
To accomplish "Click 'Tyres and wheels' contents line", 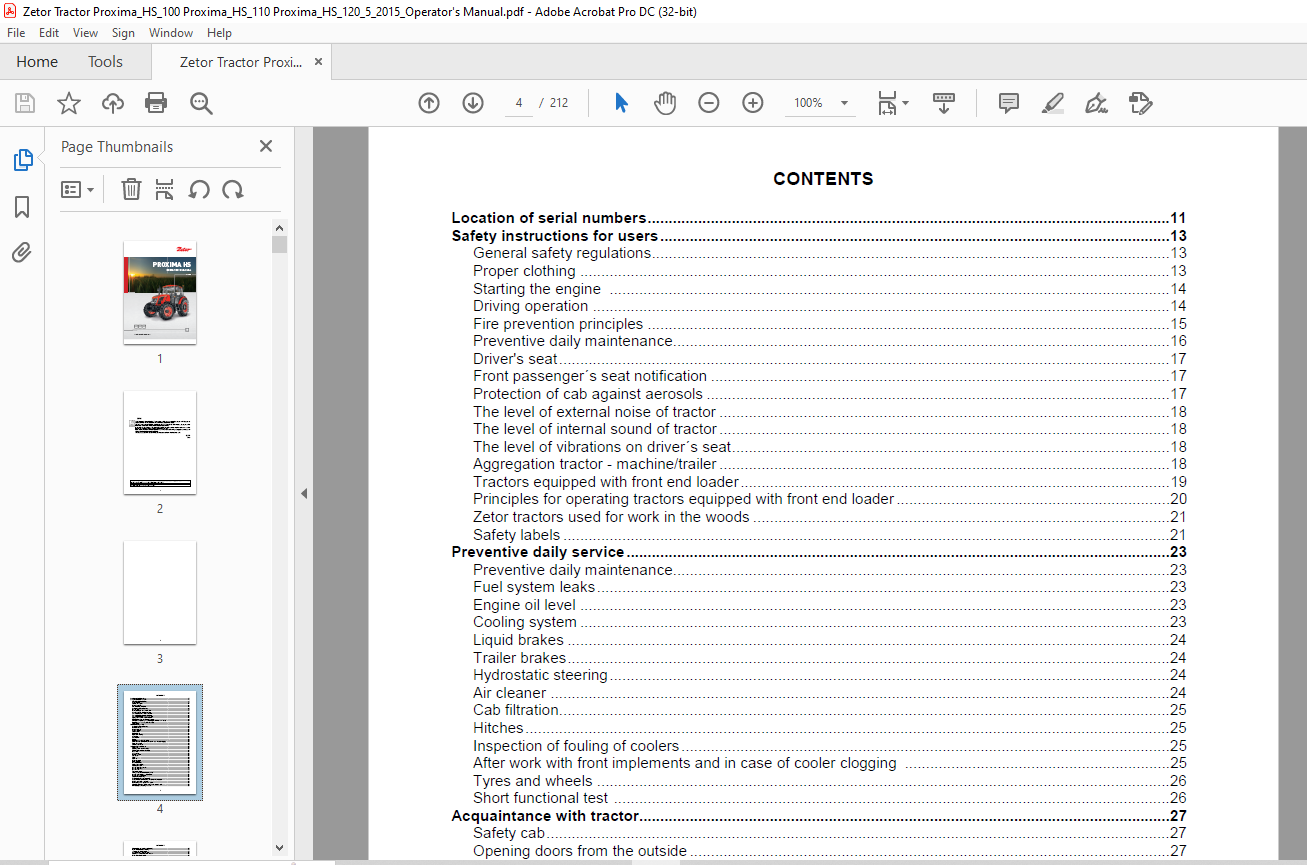I will coord(830,781).
